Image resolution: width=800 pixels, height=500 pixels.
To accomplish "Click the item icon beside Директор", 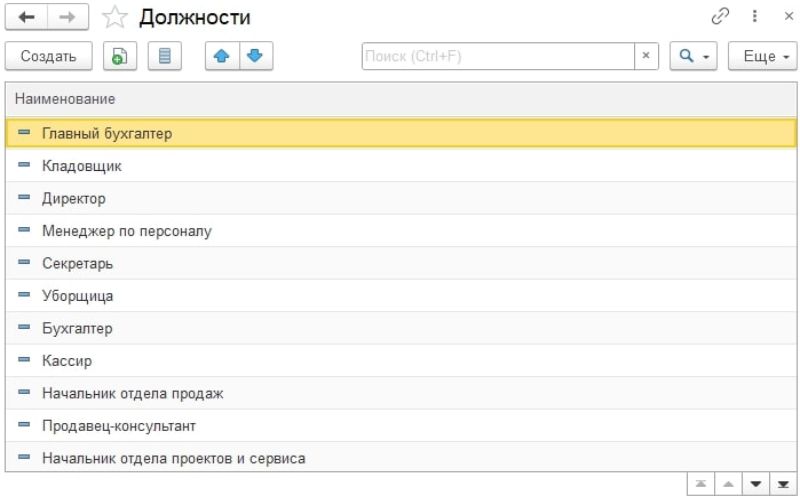I will (24, 197).
